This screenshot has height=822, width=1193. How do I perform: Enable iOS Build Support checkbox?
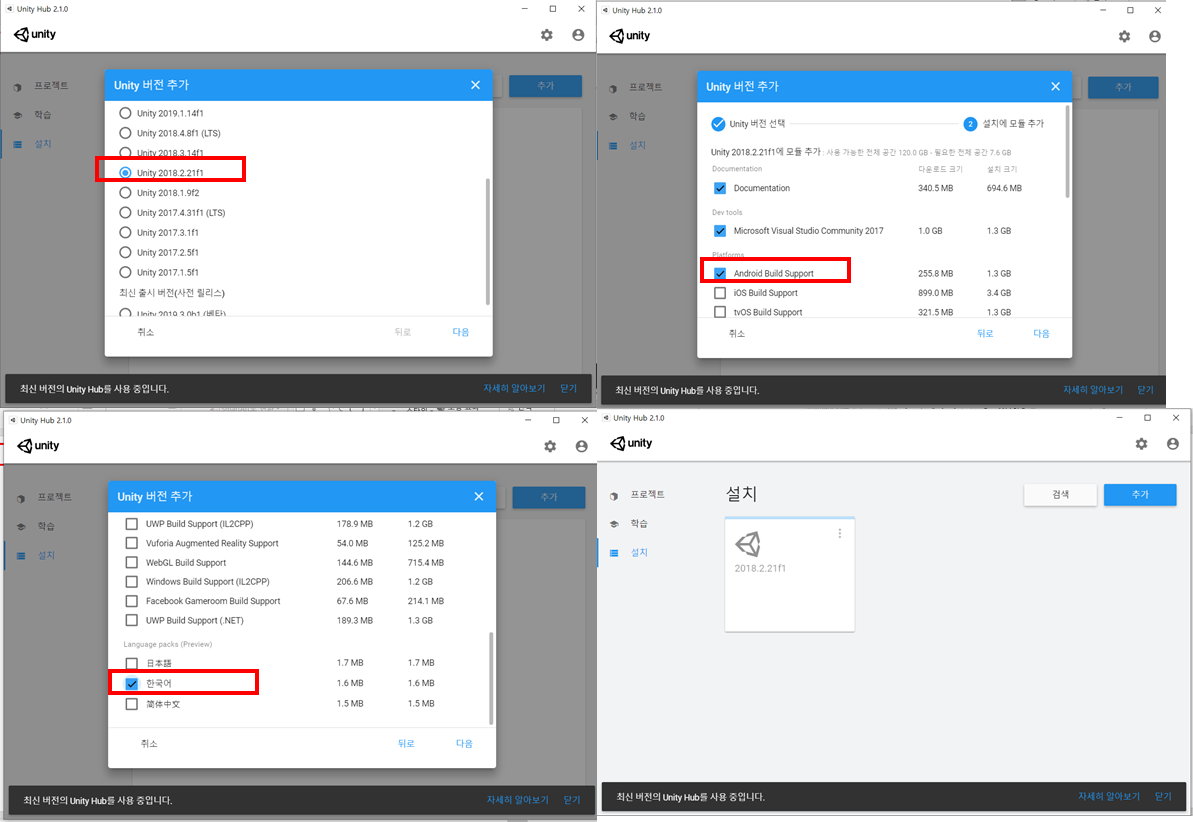[720, 293]
